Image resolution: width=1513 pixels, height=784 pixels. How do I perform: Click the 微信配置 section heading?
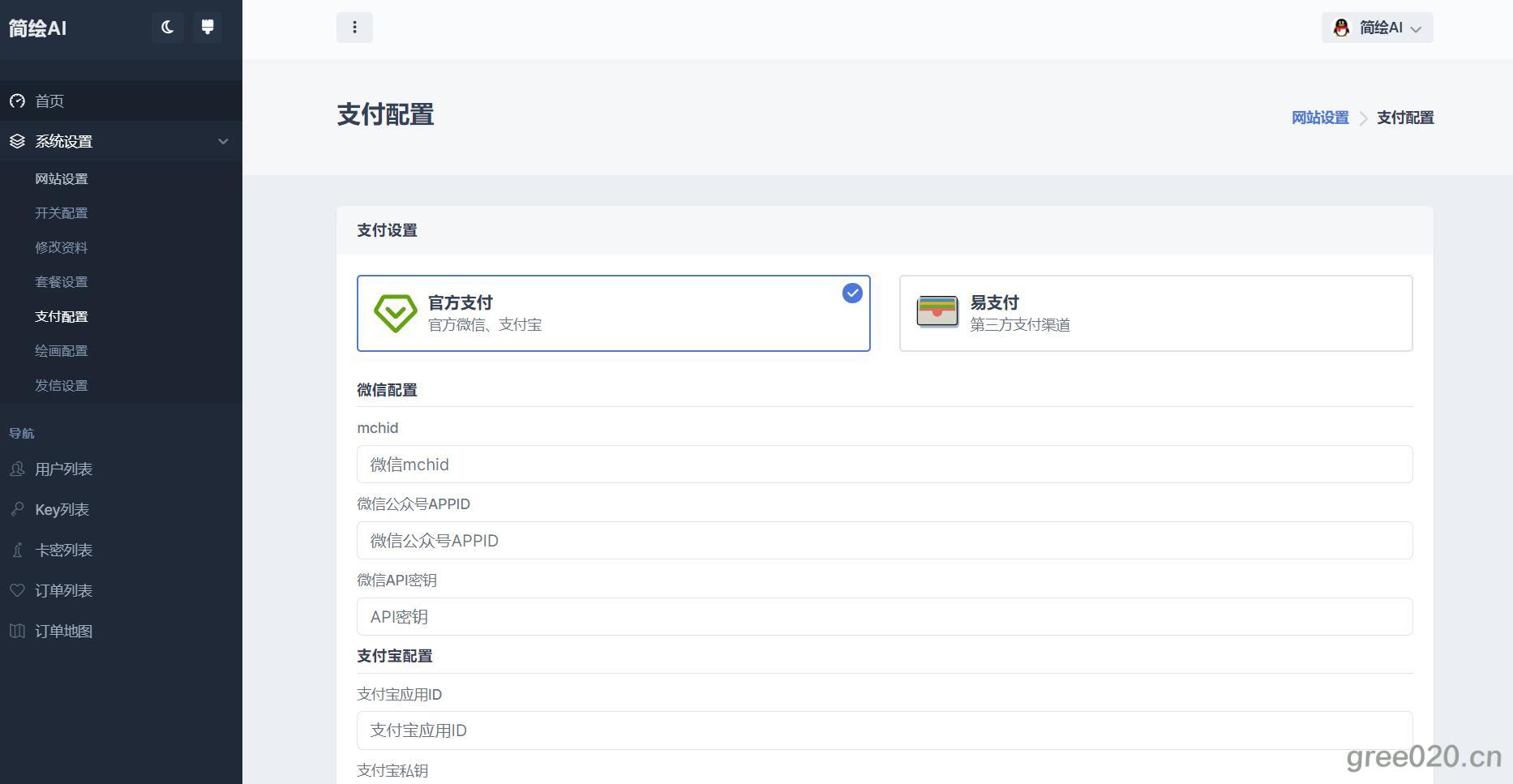coord(387,390)
